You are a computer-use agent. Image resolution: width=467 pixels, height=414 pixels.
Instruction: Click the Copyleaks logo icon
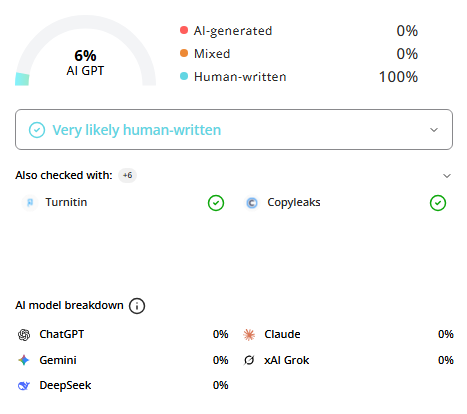pyautogui.click(x=252, y=203)
